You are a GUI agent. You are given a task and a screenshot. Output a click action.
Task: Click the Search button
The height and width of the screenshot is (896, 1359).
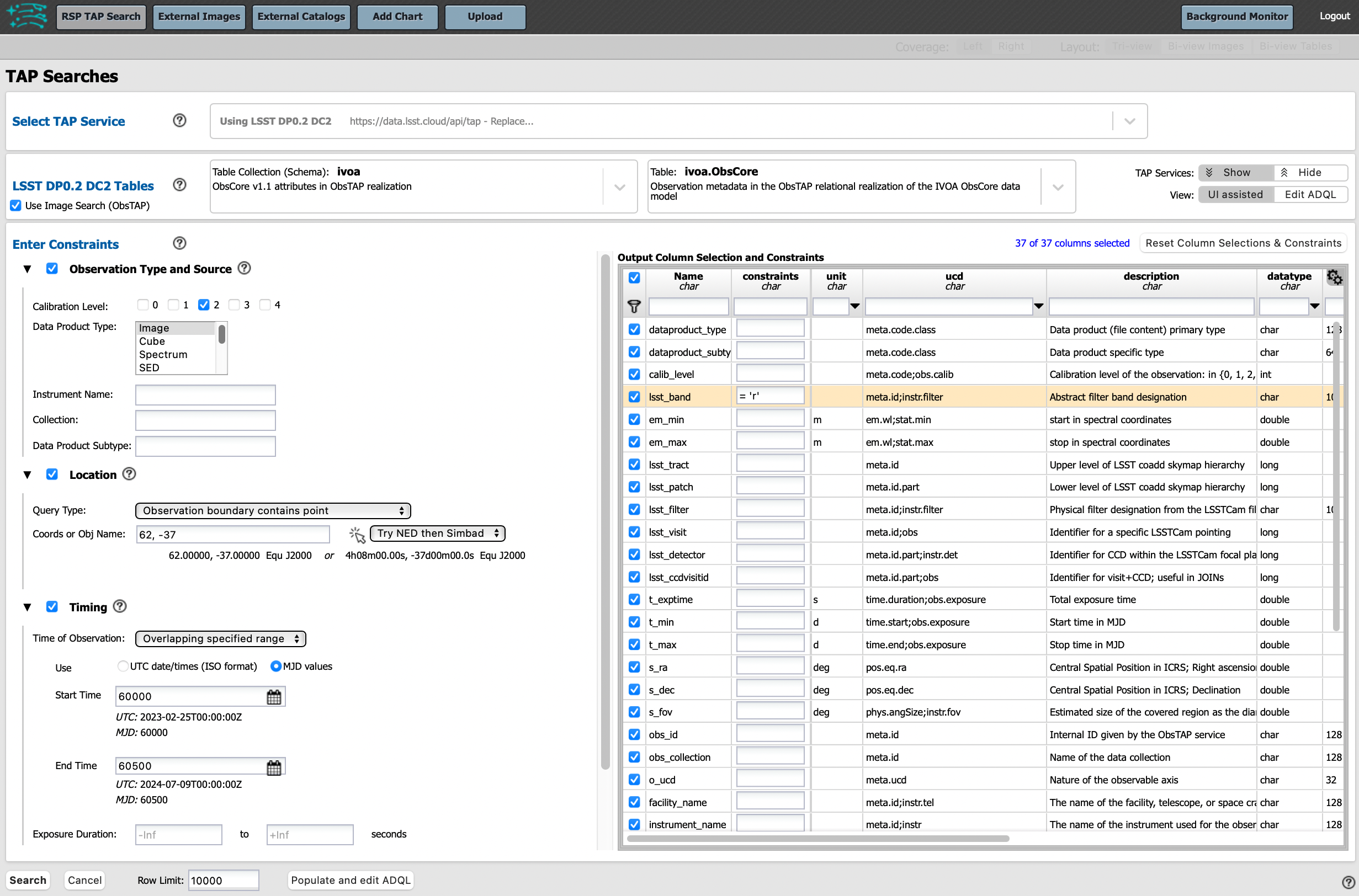tap(28, 880)
